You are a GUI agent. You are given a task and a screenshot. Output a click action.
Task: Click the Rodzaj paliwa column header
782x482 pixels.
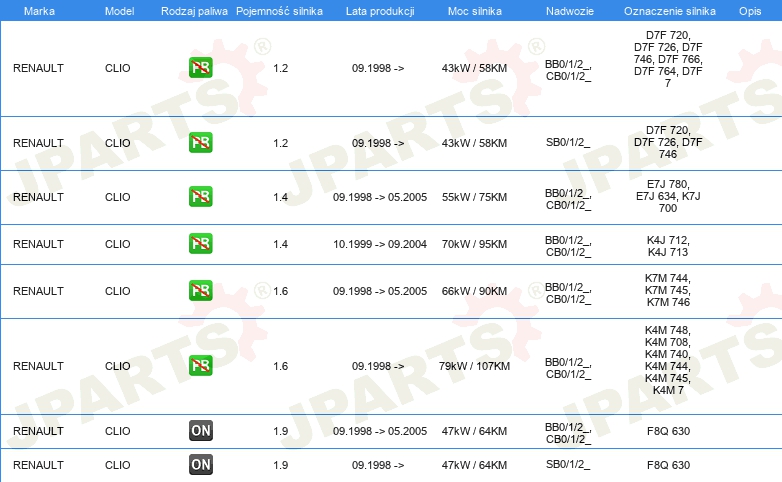pyautogui.click(x=194, y=11)
